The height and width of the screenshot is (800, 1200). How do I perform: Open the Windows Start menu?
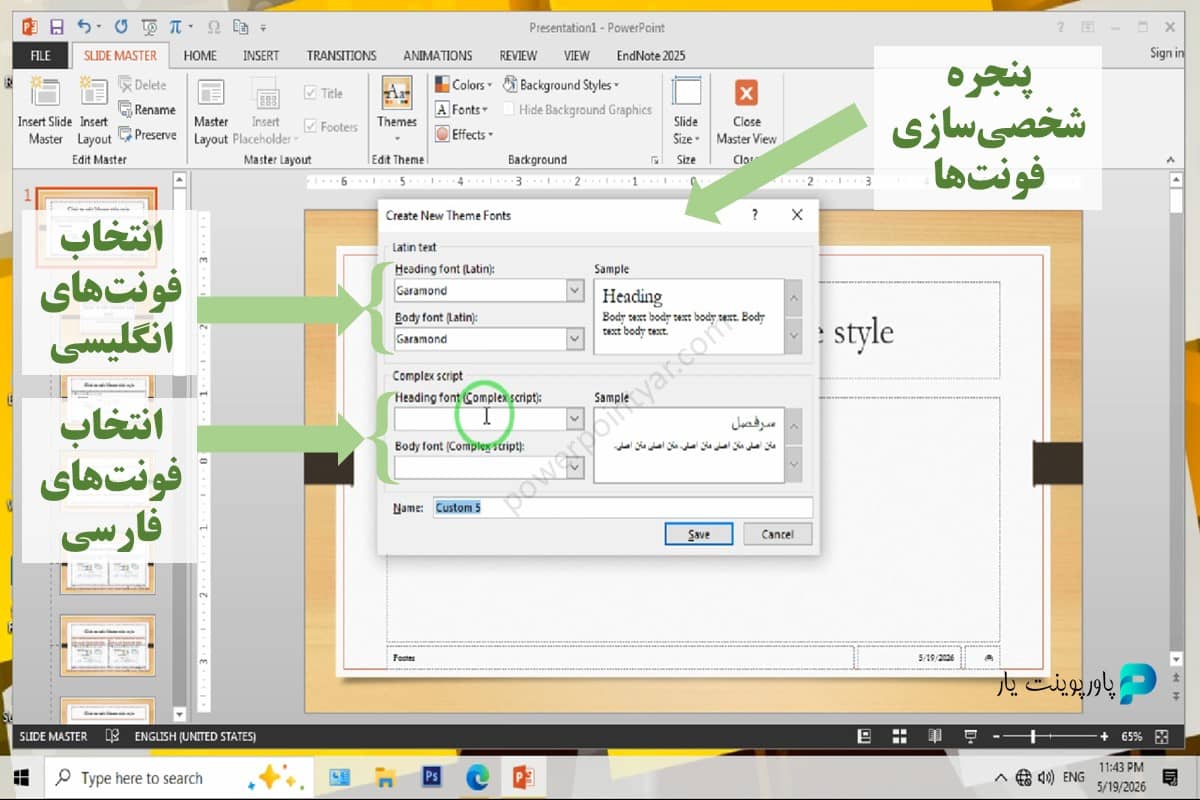click(x=21, y=777)
